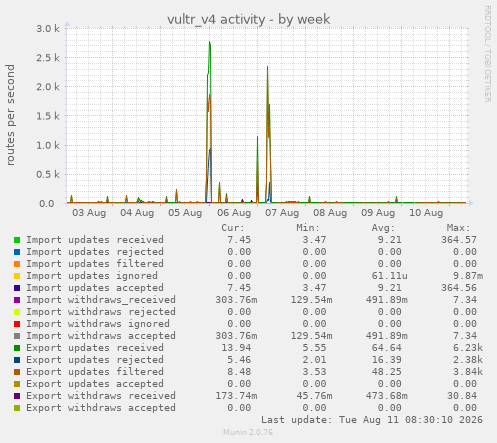The height and width of the screenshot is (443, 497).
Task: Click the Export withdraws received swatch
Action: [x=17, y=396]
